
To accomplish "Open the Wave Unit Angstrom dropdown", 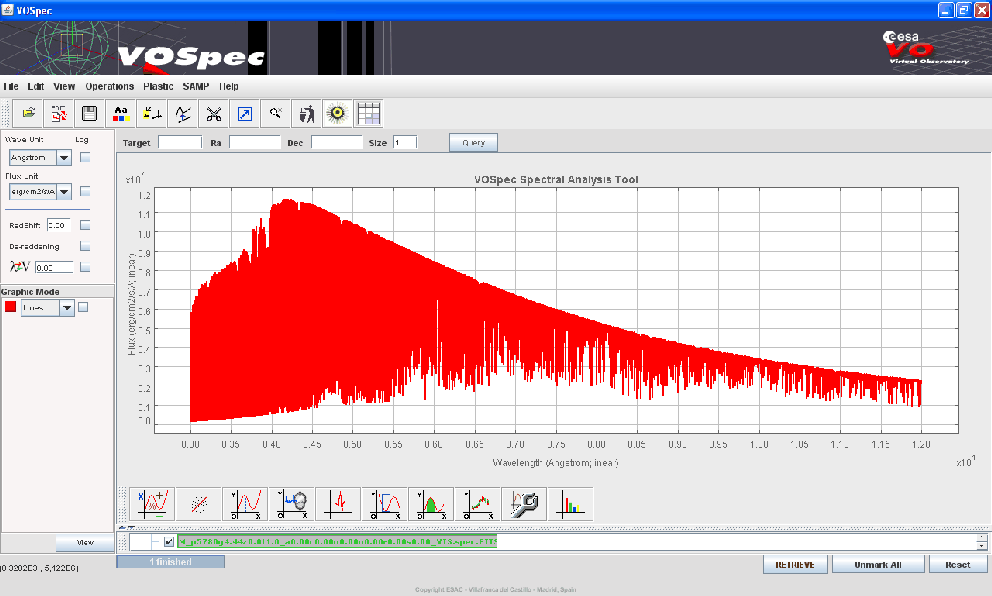I will coord(64,157).
